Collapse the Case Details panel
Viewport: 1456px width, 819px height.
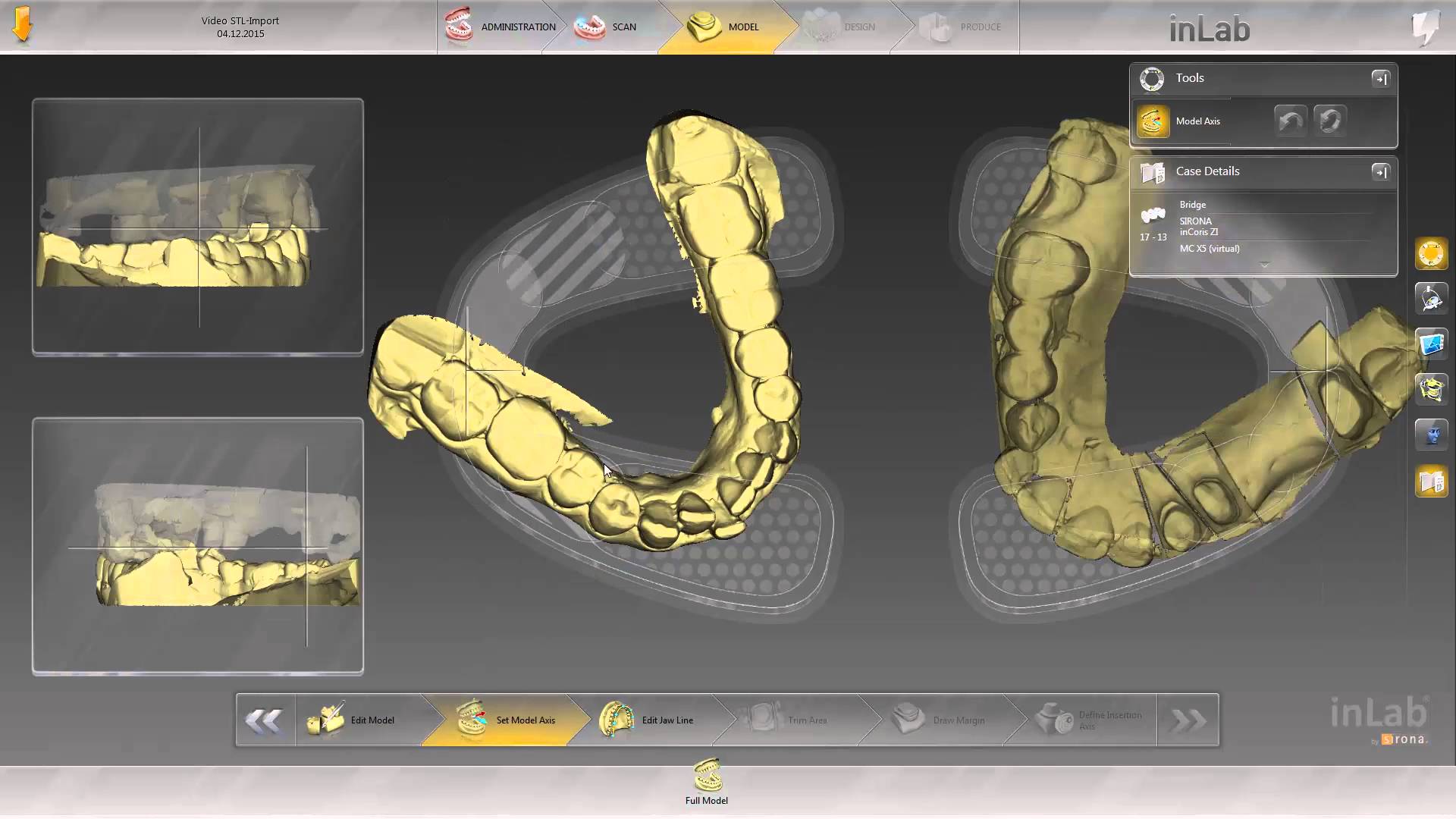coord(1380,172)
